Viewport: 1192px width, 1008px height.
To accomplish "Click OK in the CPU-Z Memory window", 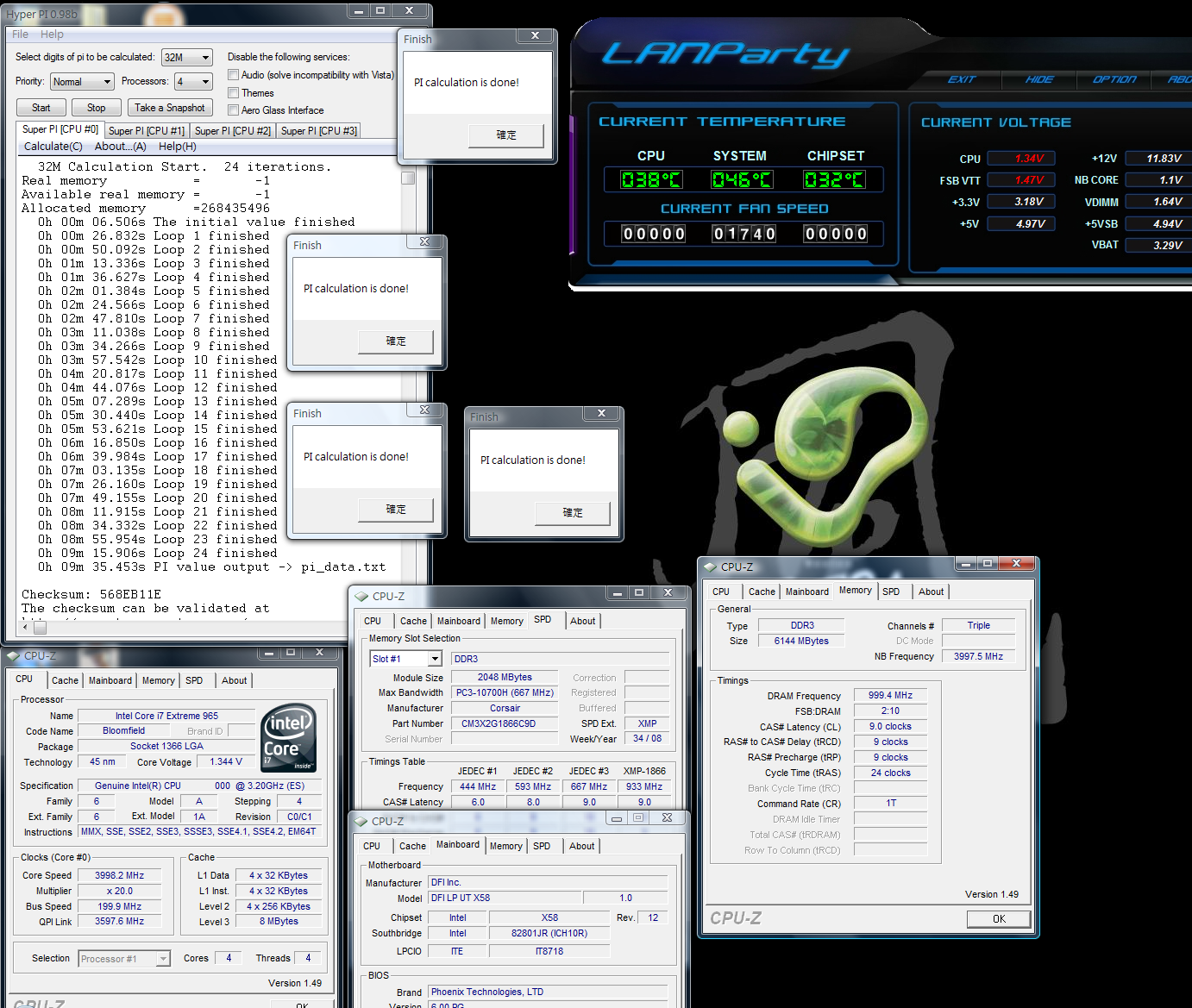I will [998, 918].
